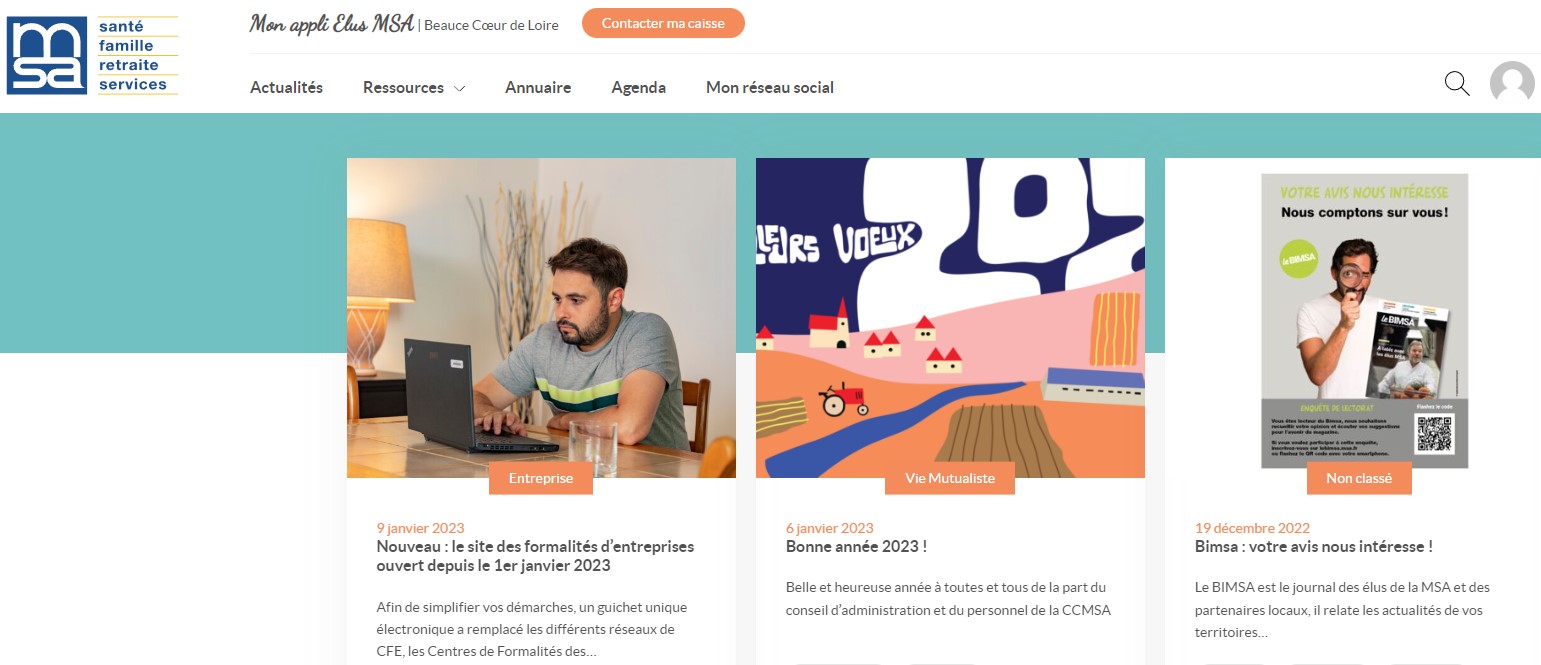
Task: Go to the Annuaire menu item
Action: point(538,87)
